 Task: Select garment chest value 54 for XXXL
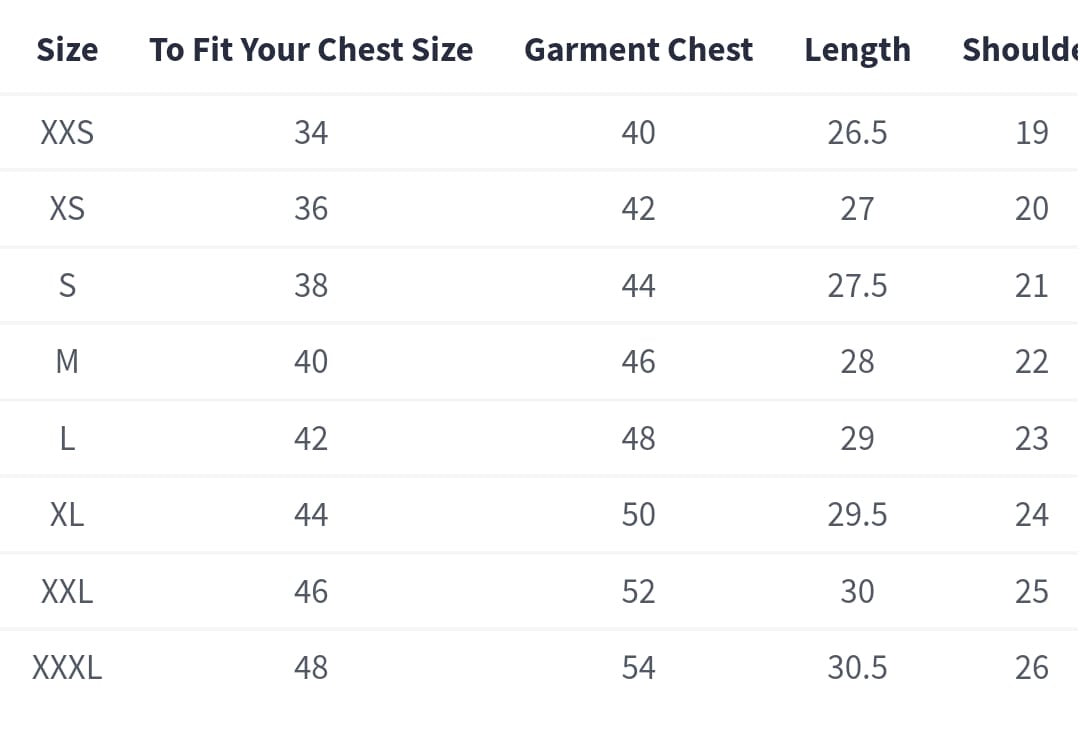pos(638,667)
